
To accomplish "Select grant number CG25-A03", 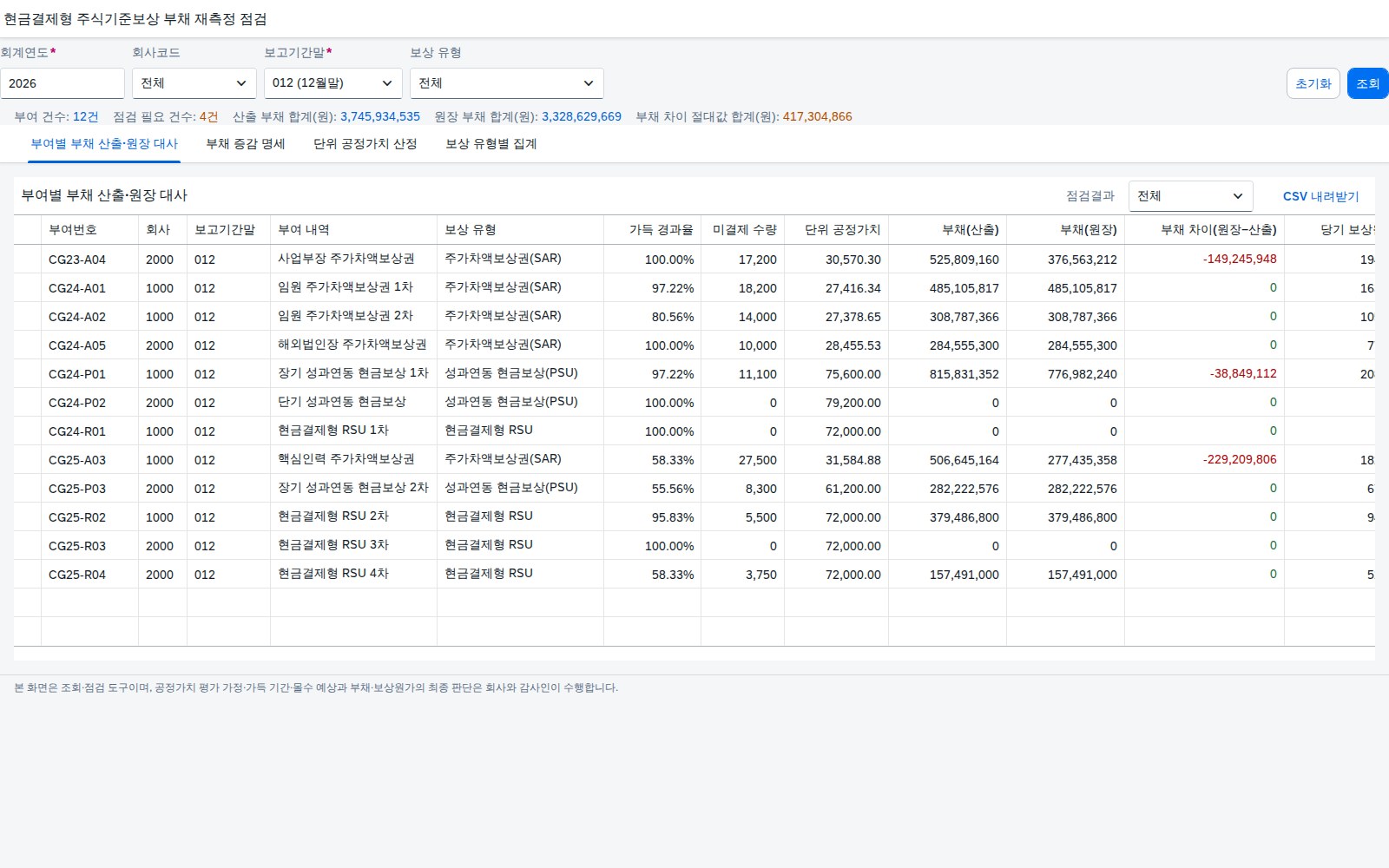I will coord(77,460).
